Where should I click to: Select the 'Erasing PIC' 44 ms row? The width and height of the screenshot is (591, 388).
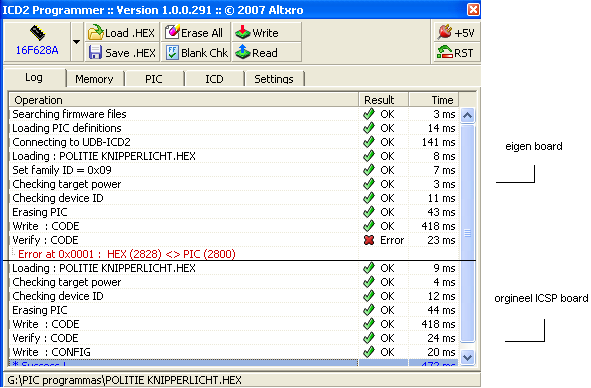(234, 310)
